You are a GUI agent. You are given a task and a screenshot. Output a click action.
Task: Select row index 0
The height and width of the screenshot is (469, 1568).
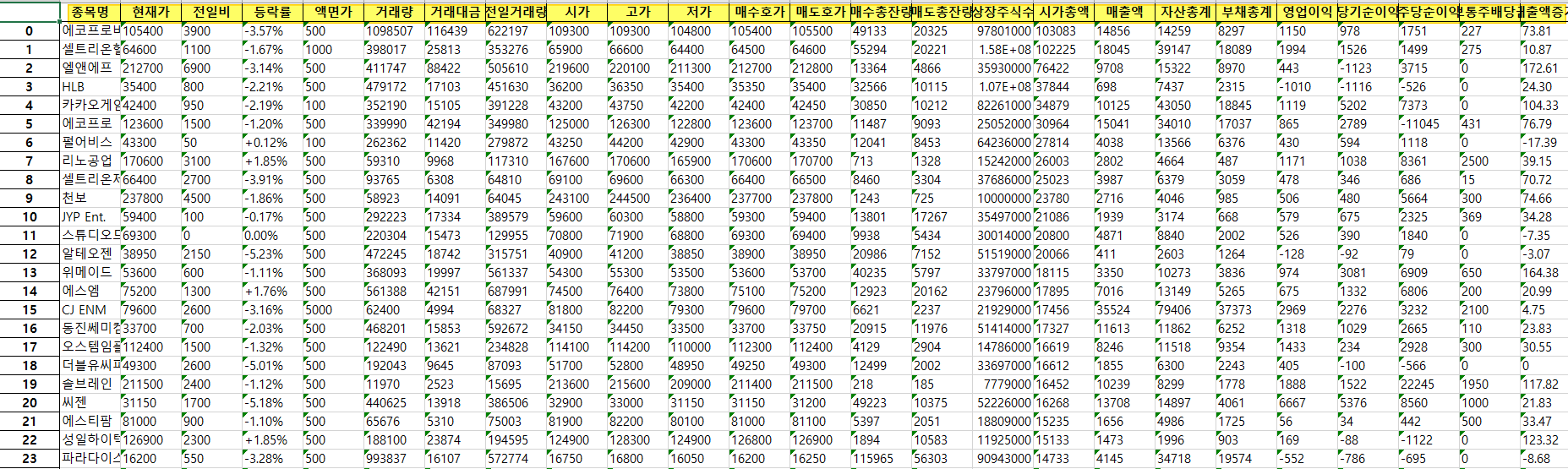tap(30, 31)
